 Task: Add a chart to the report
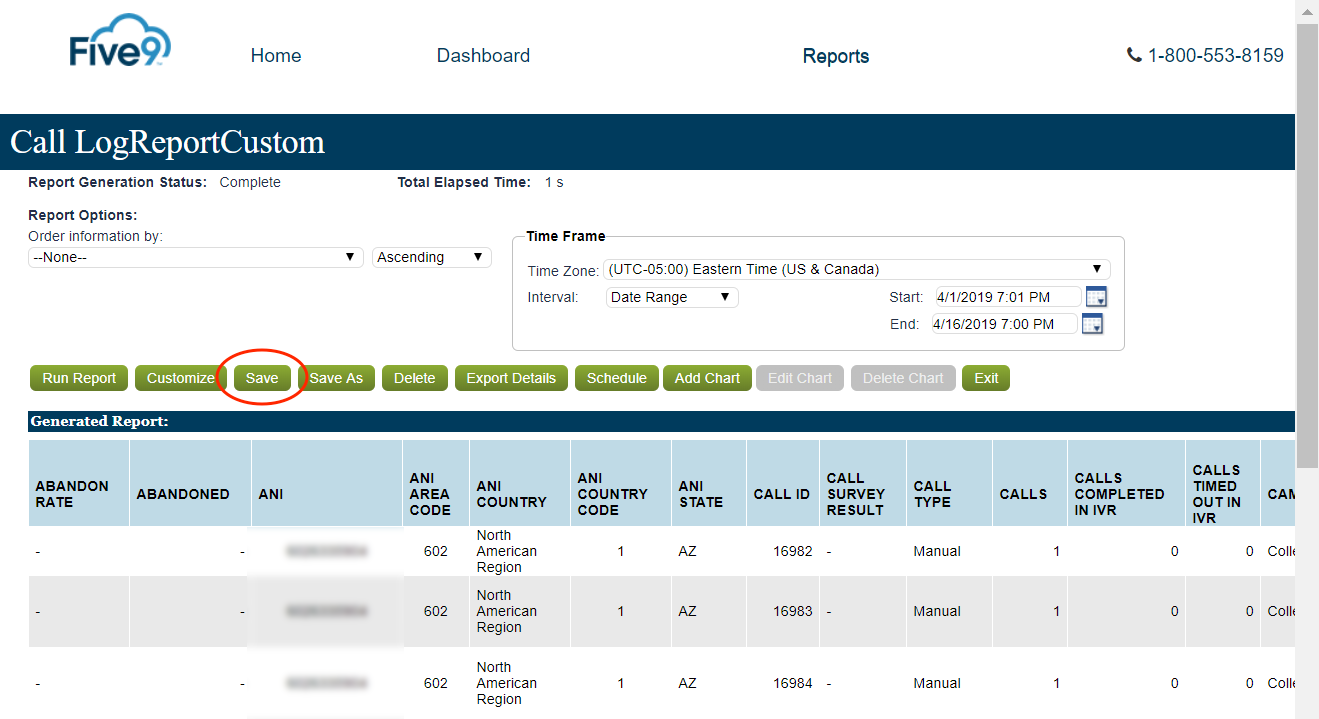coord(707,378)
